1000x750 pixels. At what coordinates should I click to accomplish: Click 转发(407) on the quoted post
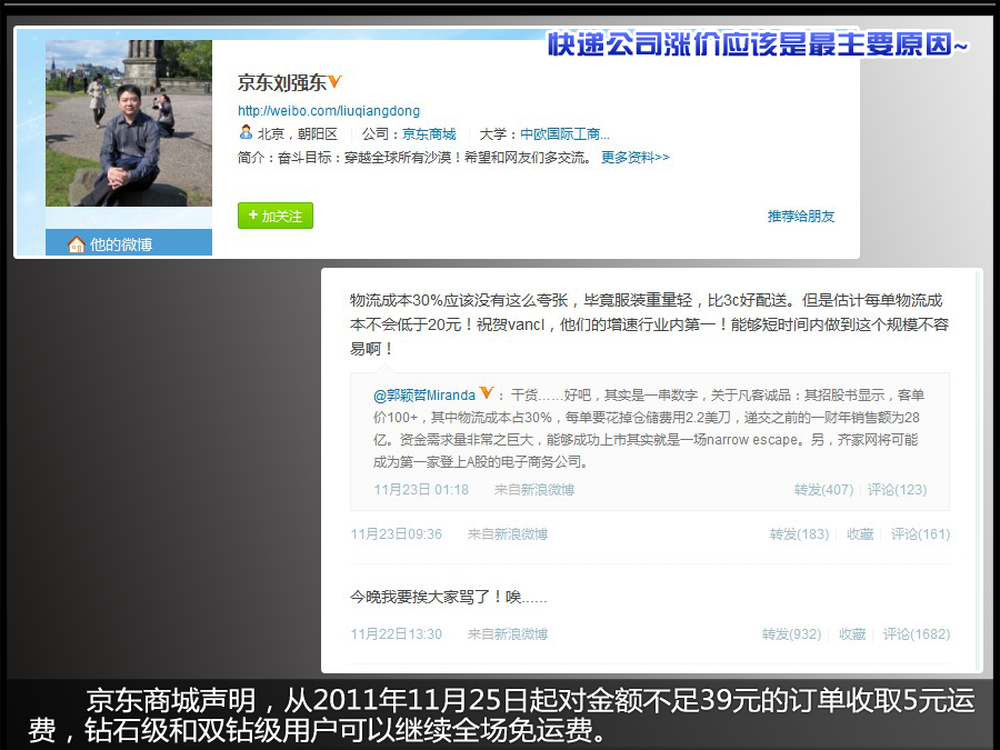pos(823,490)
